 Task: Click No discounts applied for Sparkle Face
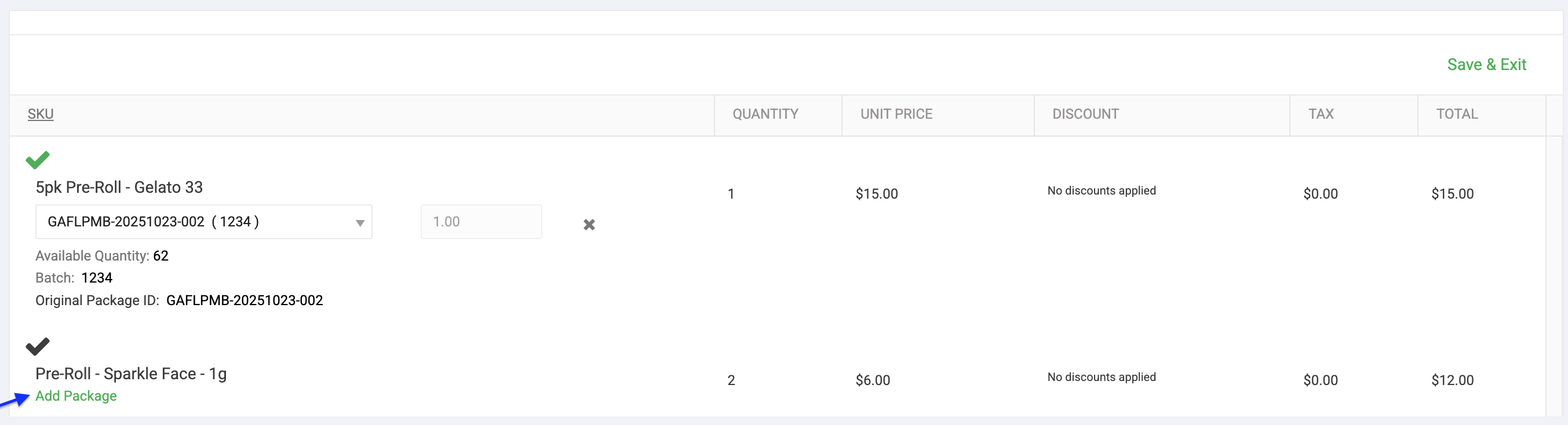[1101, 377]
